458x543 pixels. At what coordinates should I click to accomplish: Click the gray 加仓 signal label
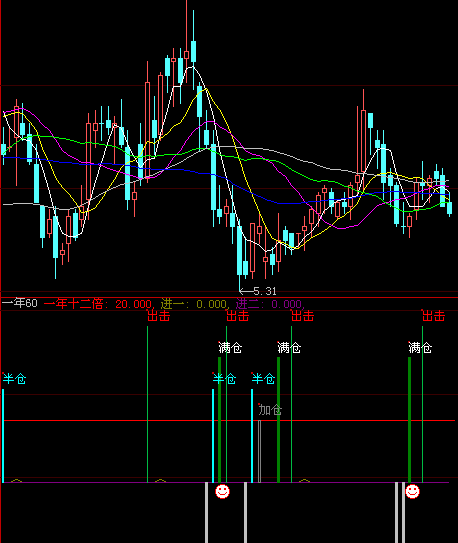270,410
